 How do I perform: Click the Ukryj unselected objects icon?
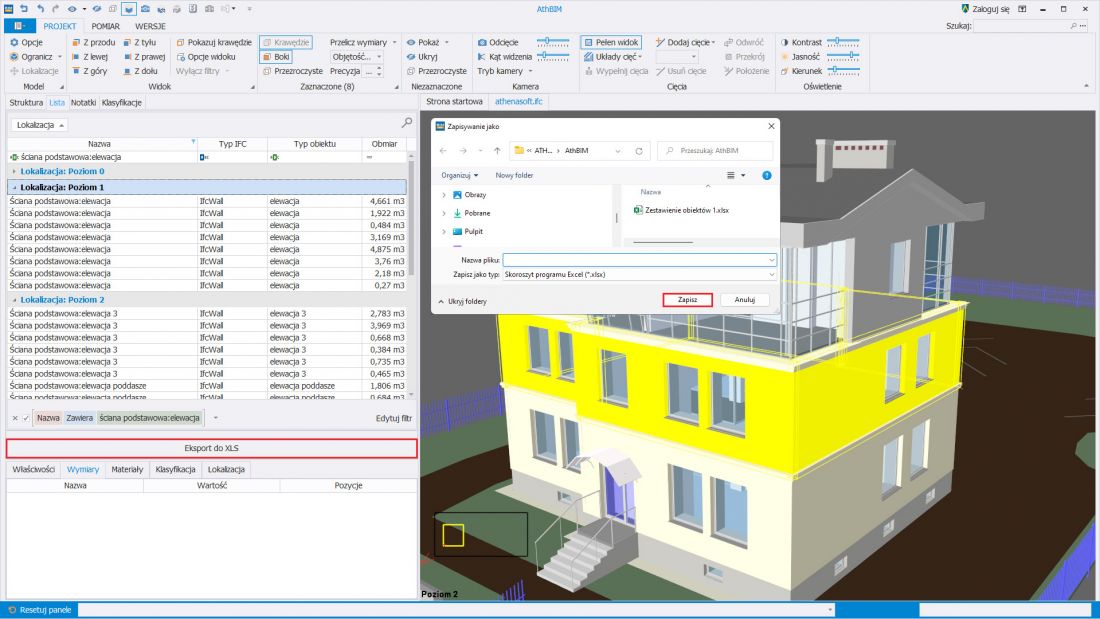coord(411,57)
